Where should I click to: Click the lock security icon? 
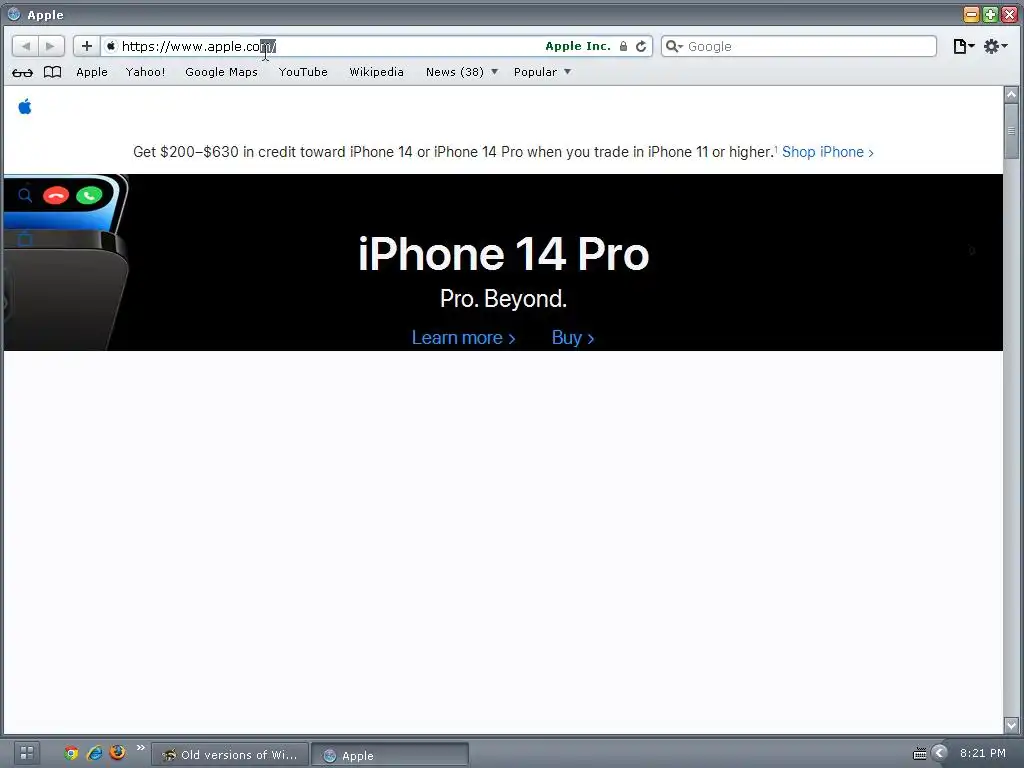click(x=623, y=46)
